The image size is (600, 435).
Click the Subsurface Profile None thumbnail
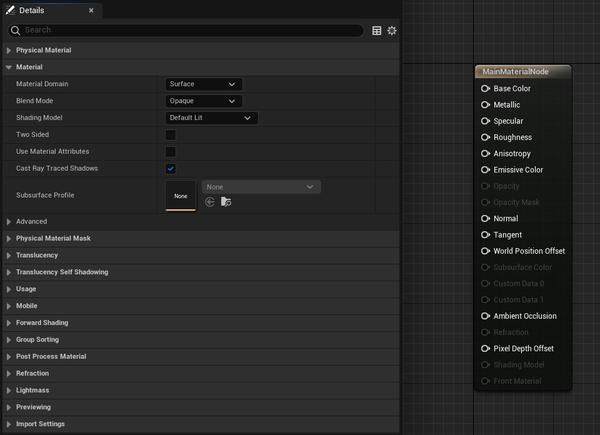(181, 196)
